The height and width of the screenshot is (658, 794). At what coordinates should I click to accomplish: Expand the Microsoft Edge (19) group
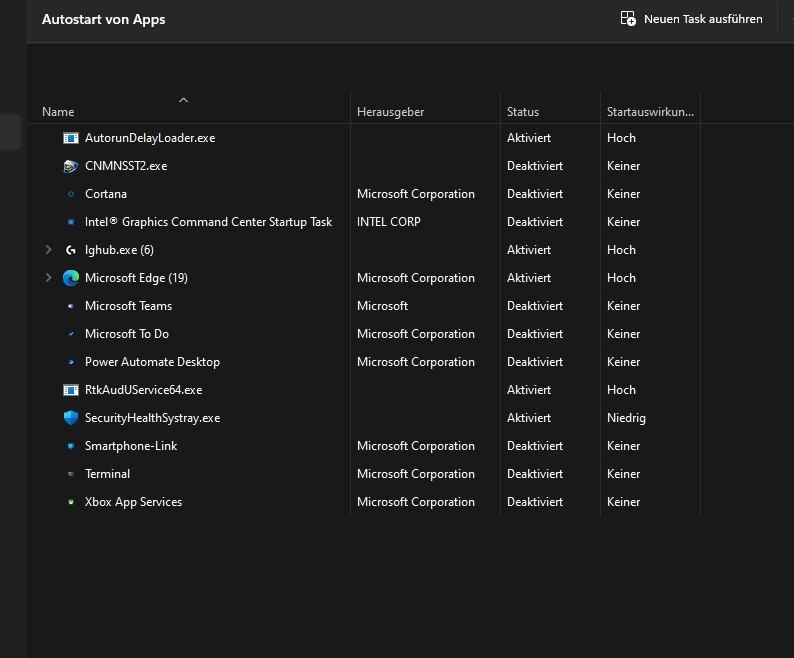48,278
